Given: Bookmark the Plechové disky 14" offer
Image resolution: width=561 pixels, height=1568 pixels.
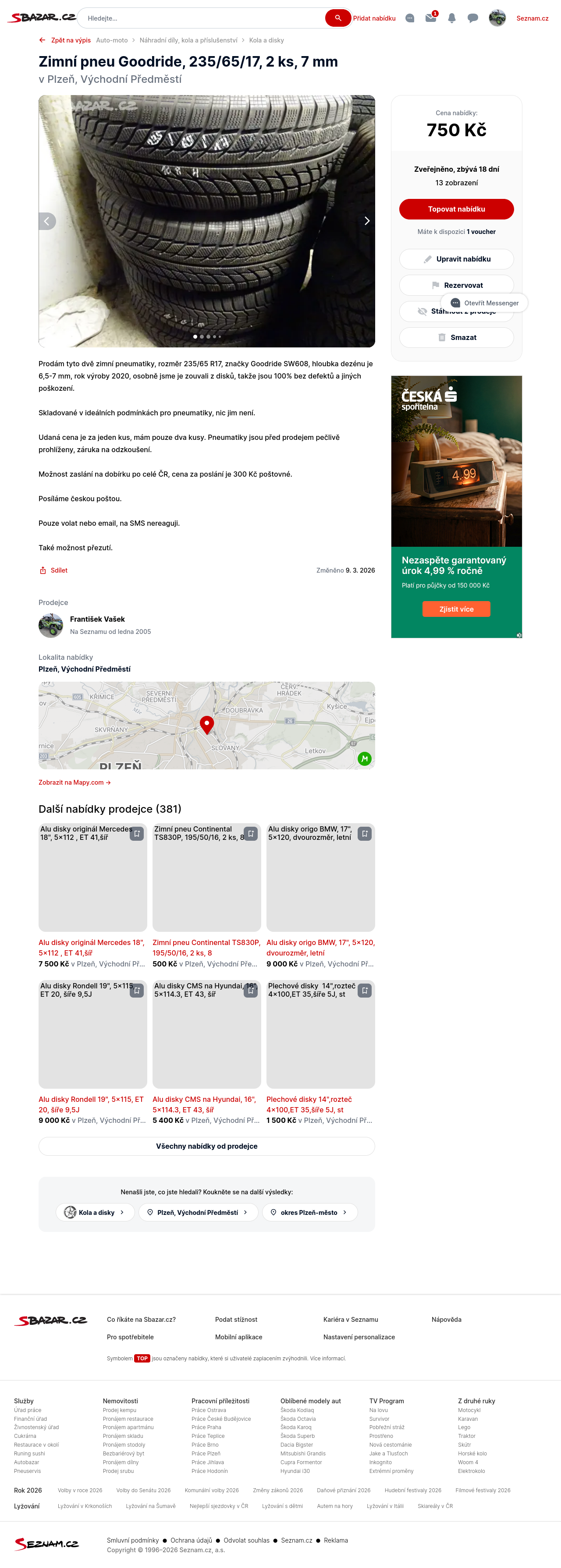Looking at the screenshot, I should click(364, 990).
